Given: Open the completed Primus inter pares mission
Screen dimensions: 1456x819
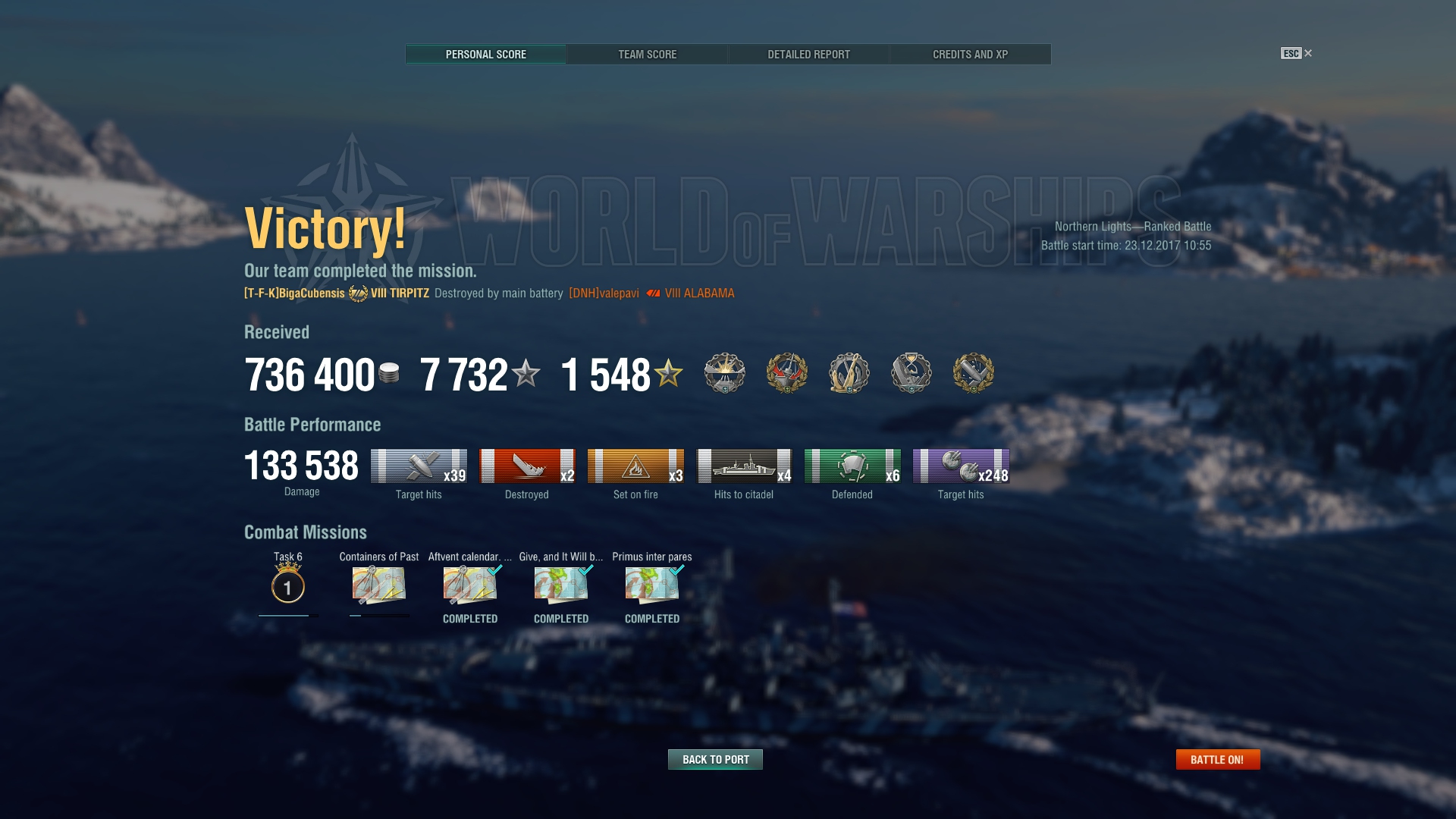Looking at the screenshot, I should click(652, 585).
